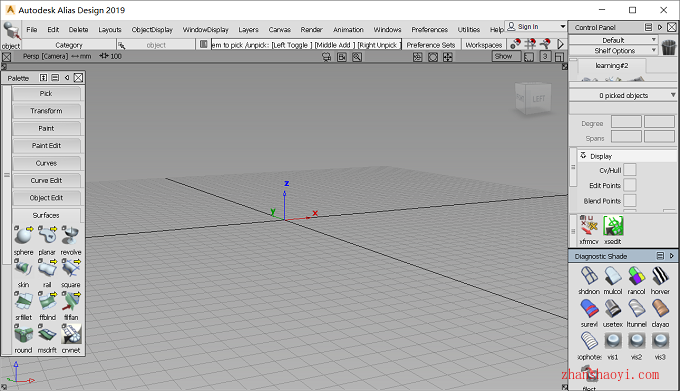This screenshot has height=391, width=680.
Task: Expand the Control Panel arrow button
Action: pos(660,27)
